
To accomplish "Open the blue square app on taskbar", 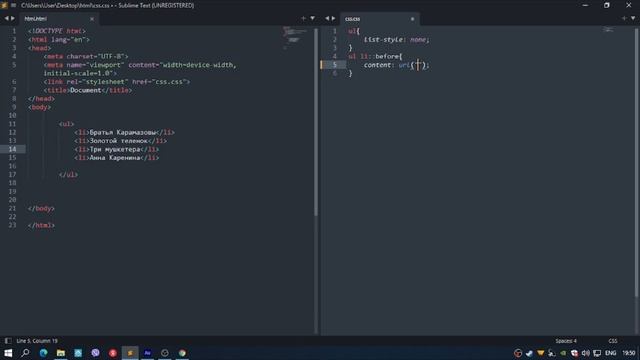I will click(78, 353).
